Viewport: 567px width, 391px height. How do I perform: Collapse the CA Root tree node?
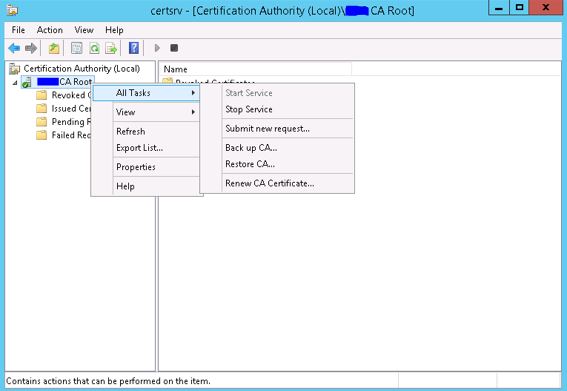(x=15, y=83)
